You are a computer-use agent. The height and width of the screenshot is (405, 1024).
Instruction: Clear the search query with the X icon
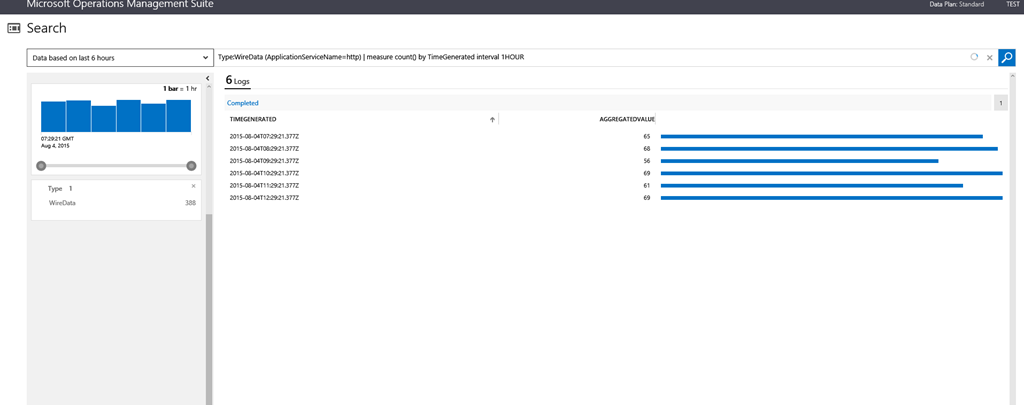pyautogui.click(x=989, y=58)
